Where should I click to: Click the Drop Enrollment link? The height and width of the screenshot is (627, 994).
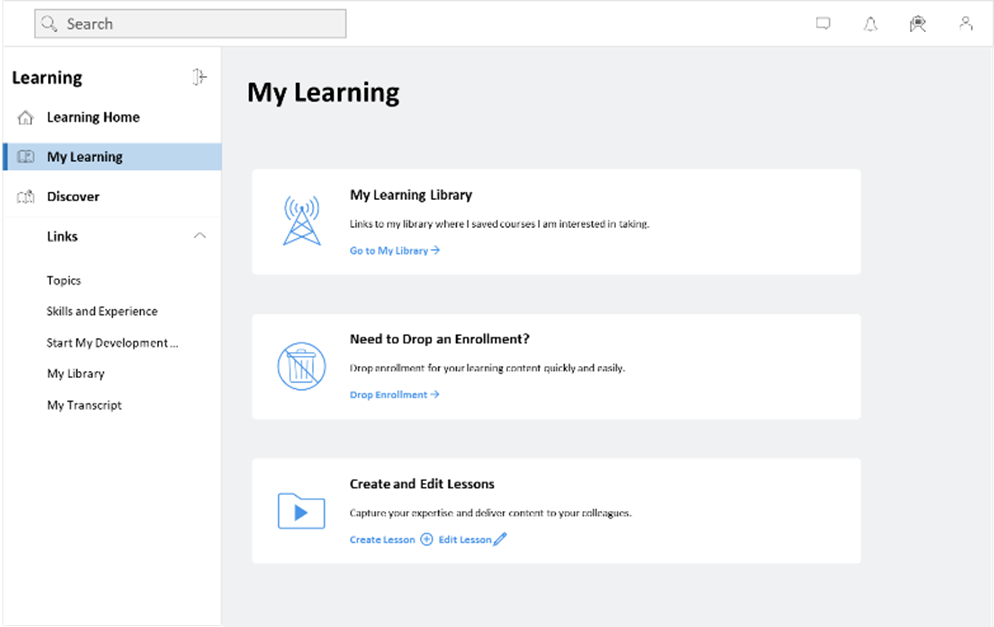394,395
